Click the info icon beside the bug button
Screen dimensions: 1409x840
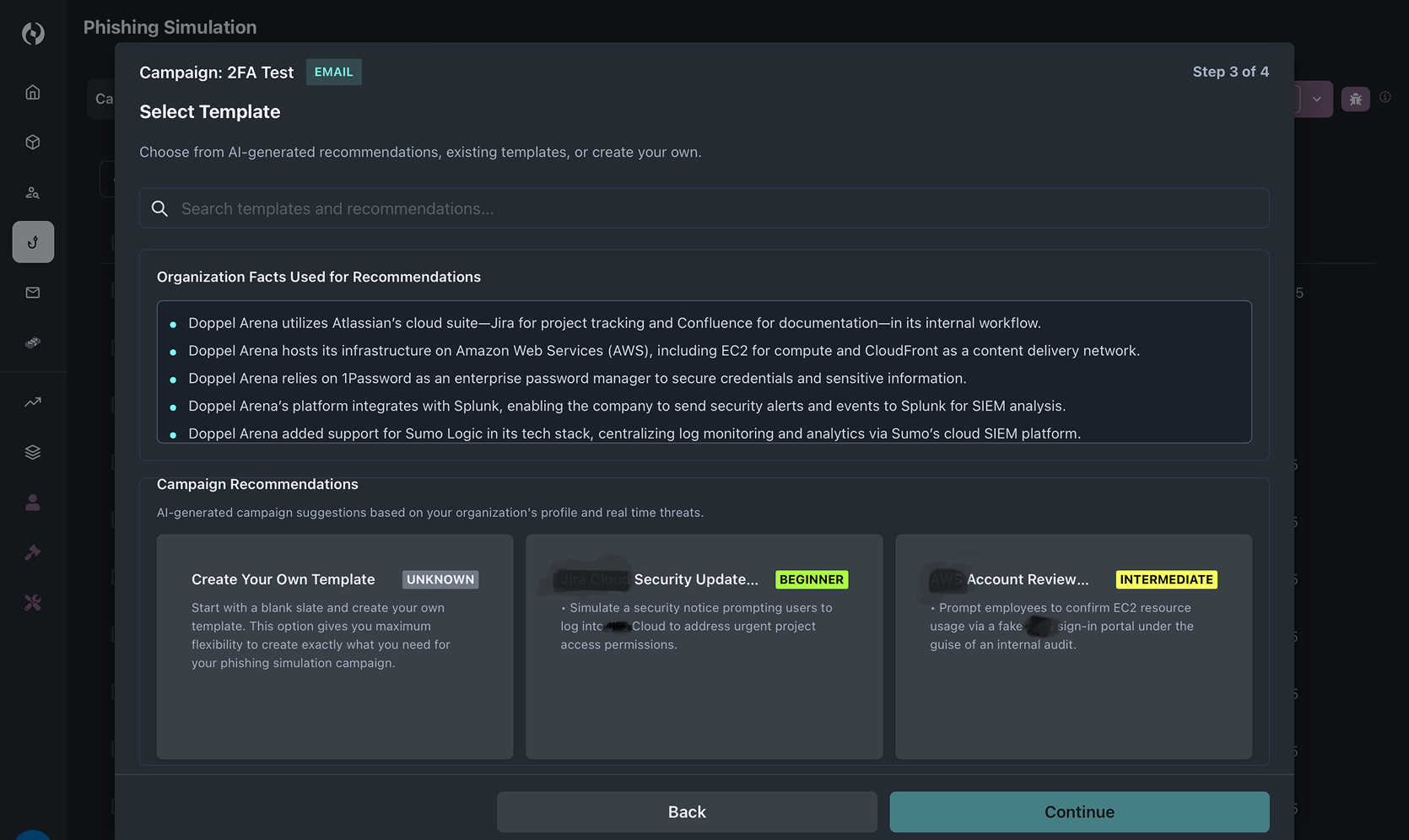[x=1385, y=97]
